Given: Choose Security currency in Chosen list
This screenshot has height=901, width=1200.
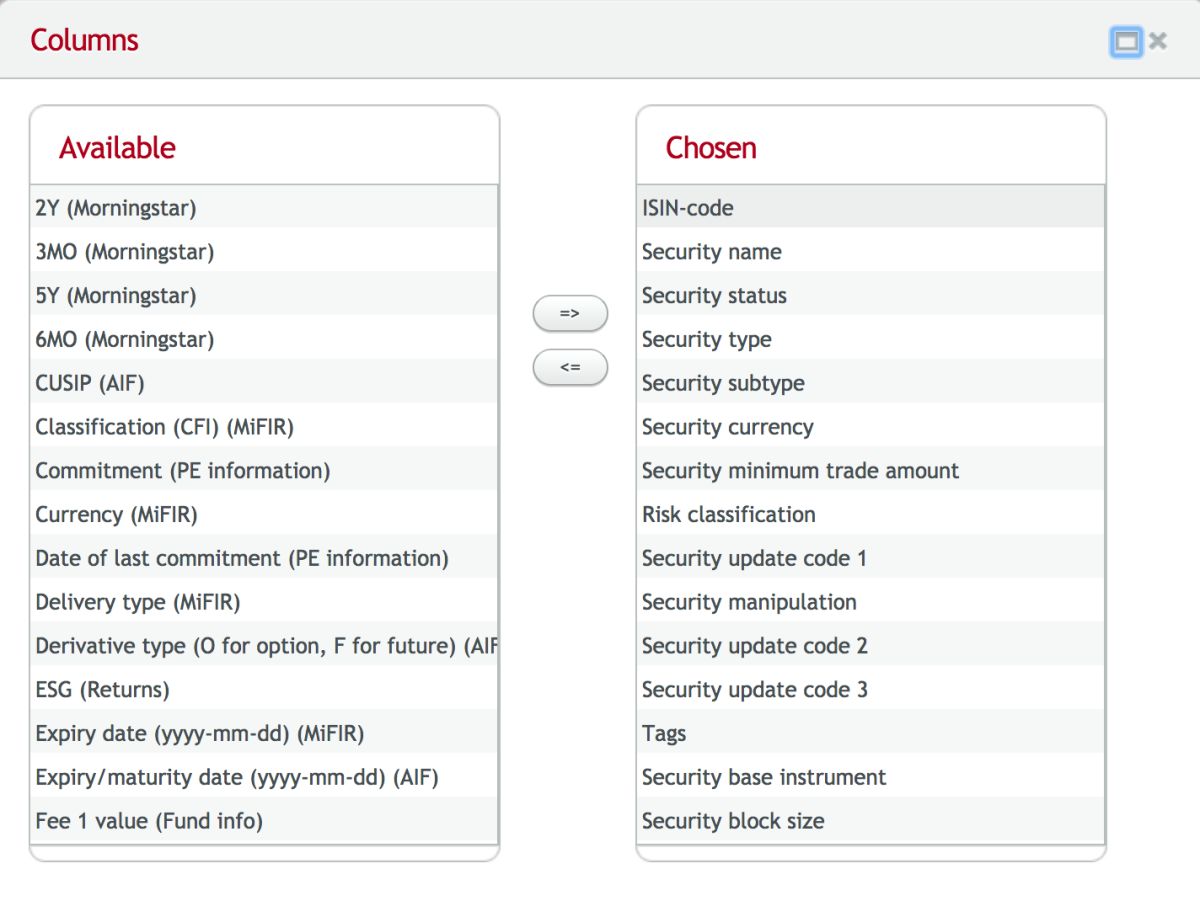Looking at the screenshot, I should 728,427.
